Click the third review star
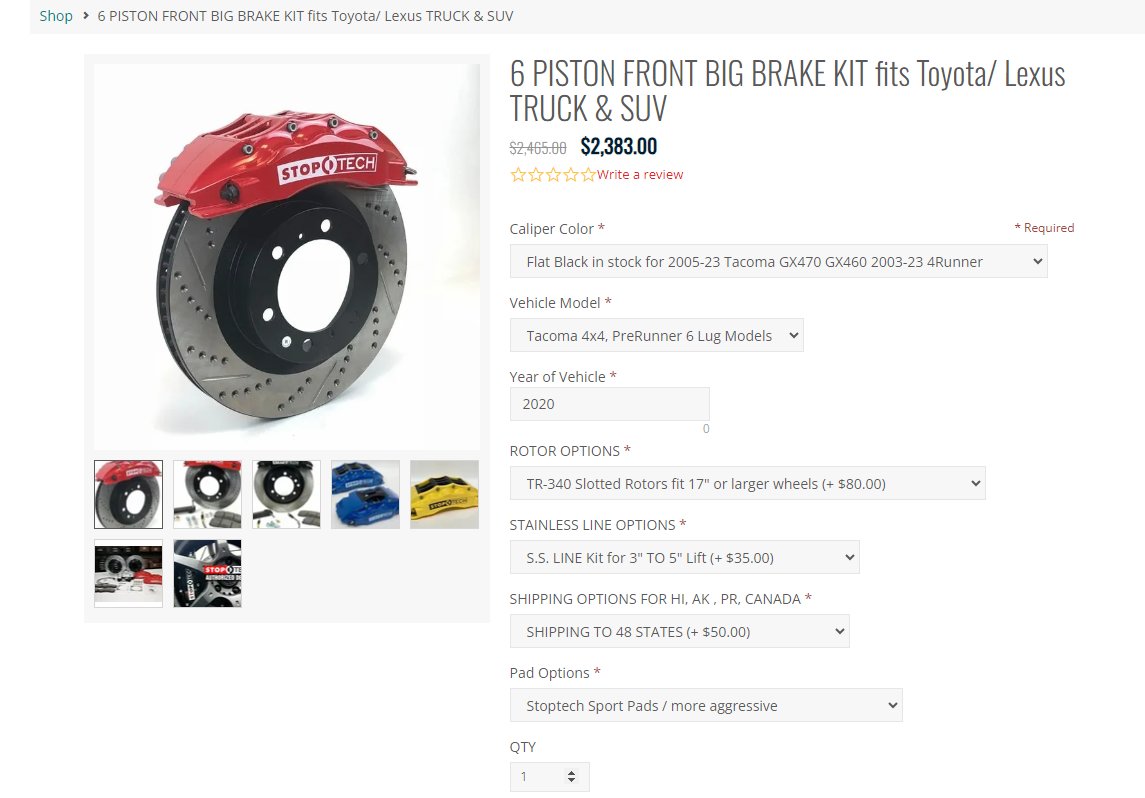The width and height of the screenshot is (1145, 798). tap(553, 174)
